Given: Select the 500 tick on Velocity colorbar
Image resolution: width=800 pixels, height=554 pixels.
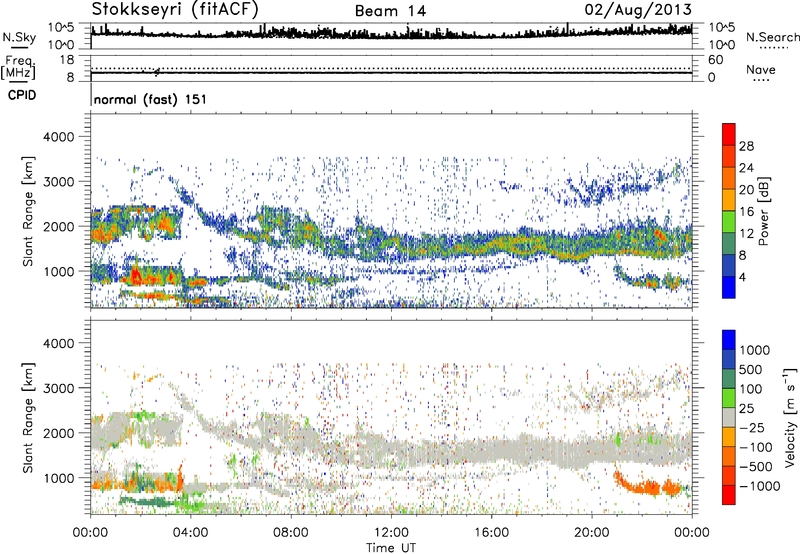Looking at the screenshot, I should (751, 369).
